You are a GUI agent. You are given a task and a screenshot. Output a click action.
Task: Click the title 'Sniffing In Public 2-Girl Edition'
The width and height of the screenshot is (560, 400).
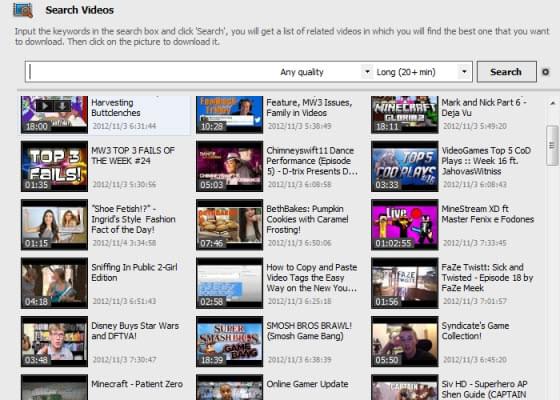[134, 272]
